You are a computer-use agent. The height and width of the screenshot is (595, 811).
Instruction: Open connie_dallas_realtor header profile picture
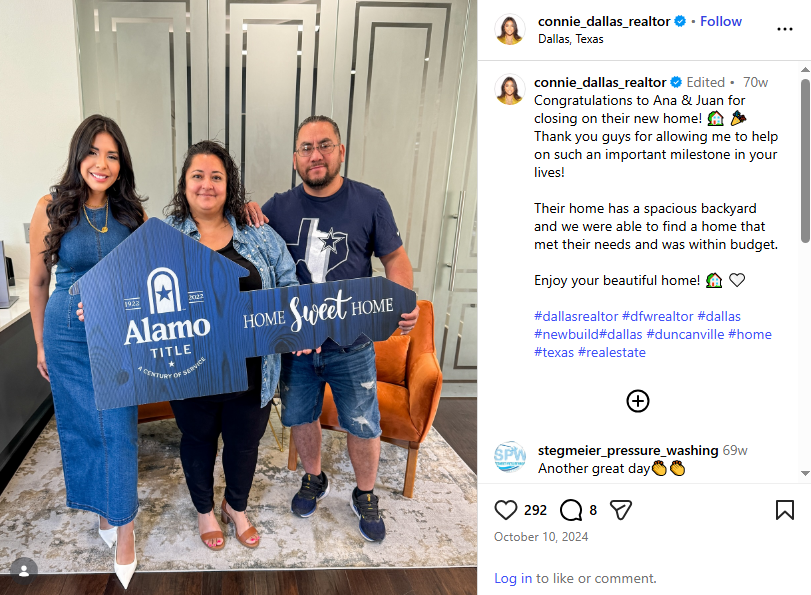click(510, 29)
